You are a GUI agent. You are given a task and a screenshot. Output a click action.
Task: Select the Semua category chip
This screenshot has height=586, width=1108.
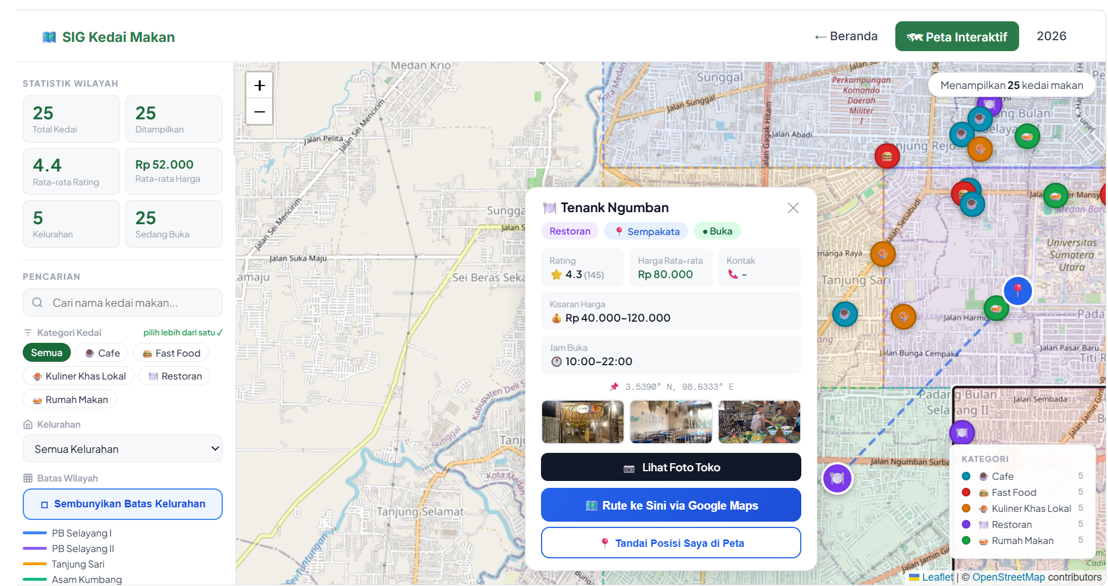pyautogui.click(x=47, y=353)
